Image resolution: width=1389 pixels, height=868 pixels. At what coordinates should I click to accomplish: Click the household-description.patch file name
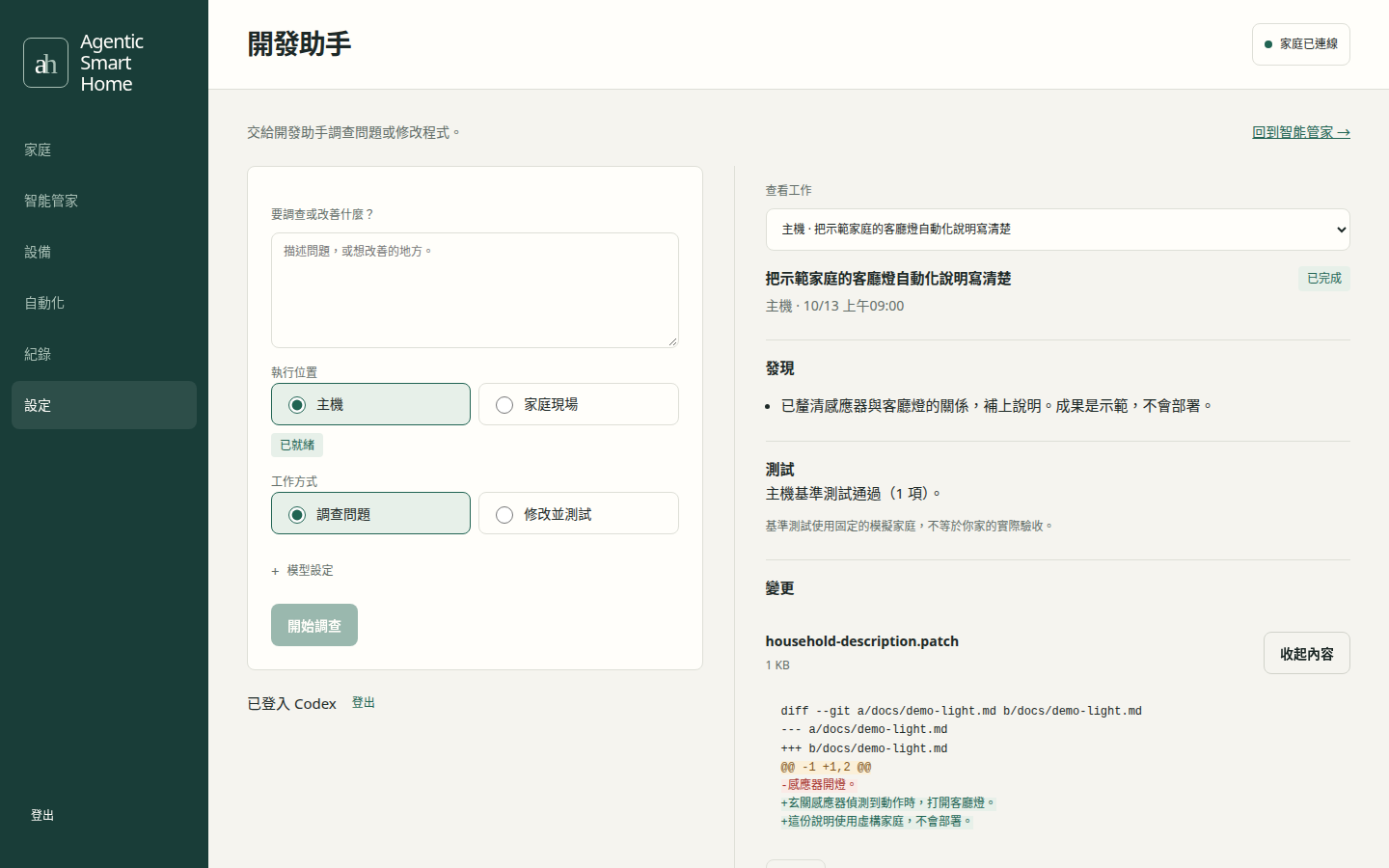point(861,641)
